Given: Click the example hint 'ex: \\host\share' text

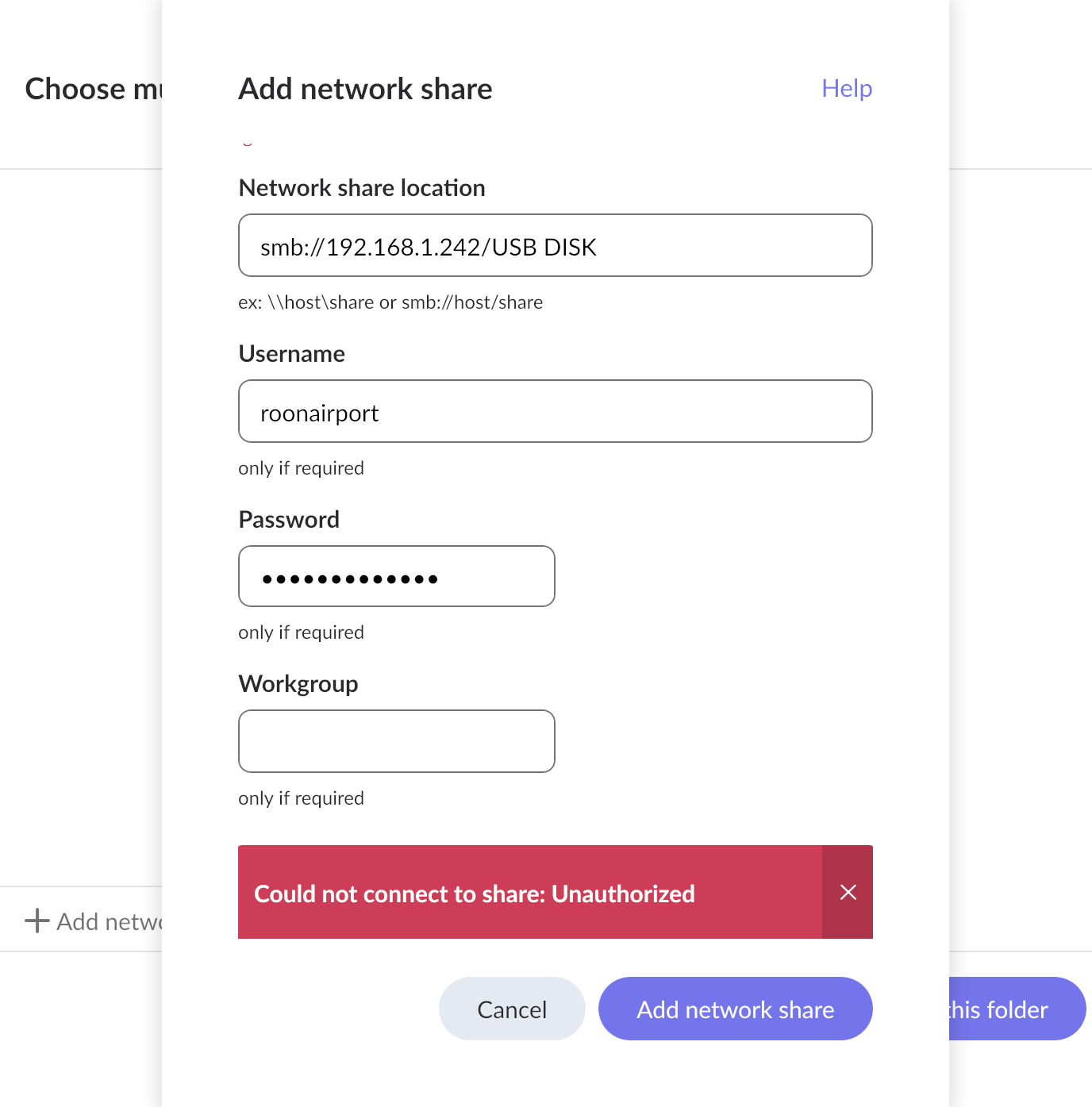Looking at the screenshot, I should [390, 302].
